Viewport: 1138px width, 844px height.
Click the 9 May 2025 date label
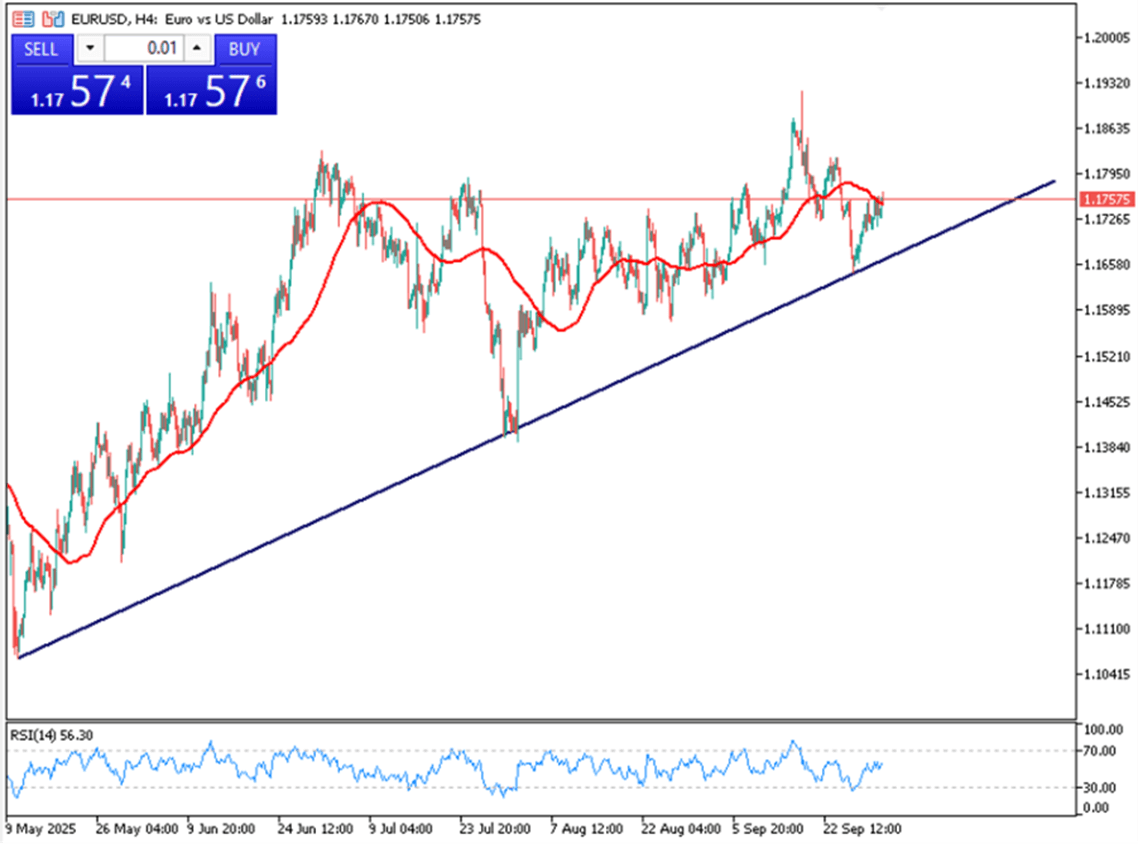click(x=40, y=829)
